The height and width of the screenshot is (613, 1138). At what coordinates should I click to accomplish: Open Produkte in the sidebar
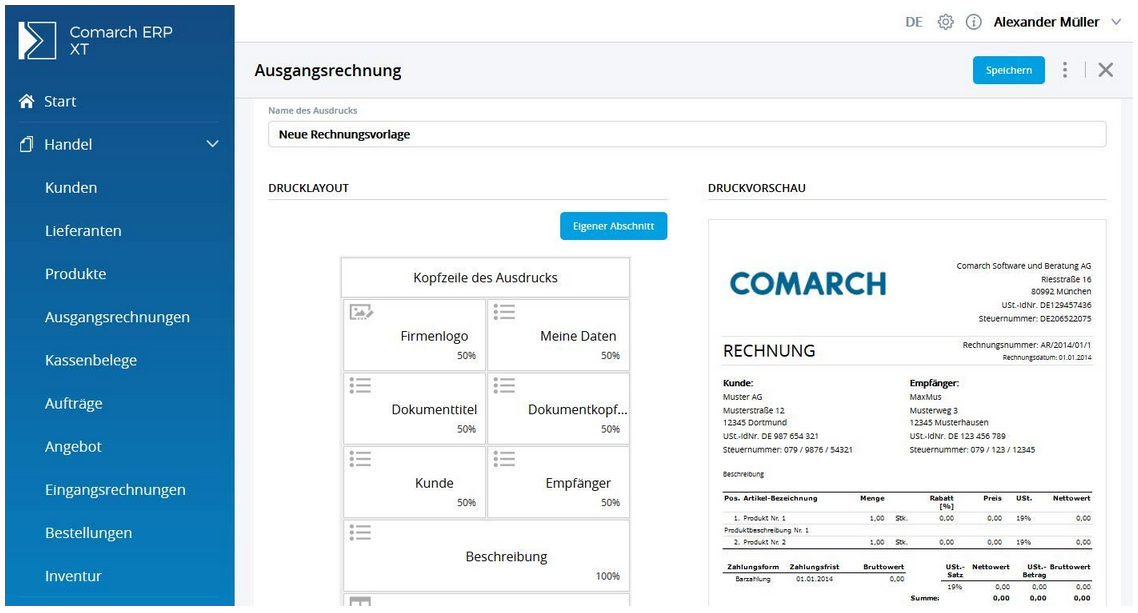[75, 273]
